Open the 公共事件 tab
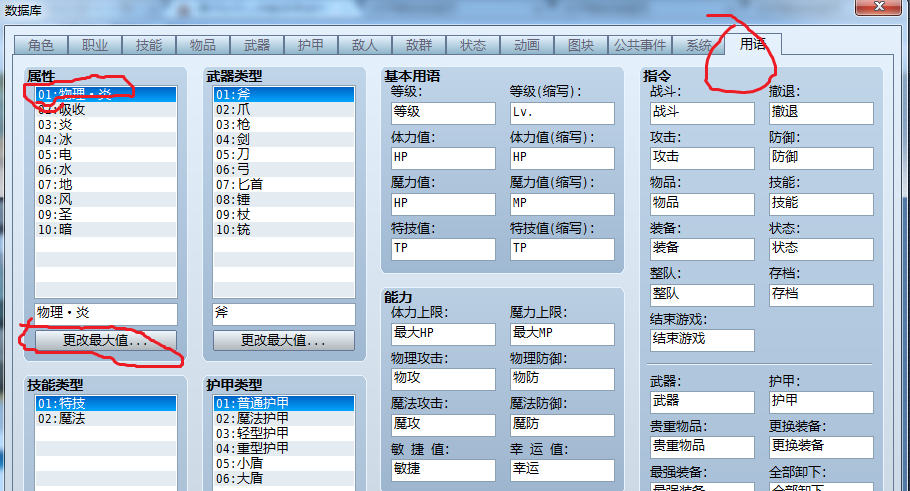The image size is (910, 491). click(x=640, y=45)
